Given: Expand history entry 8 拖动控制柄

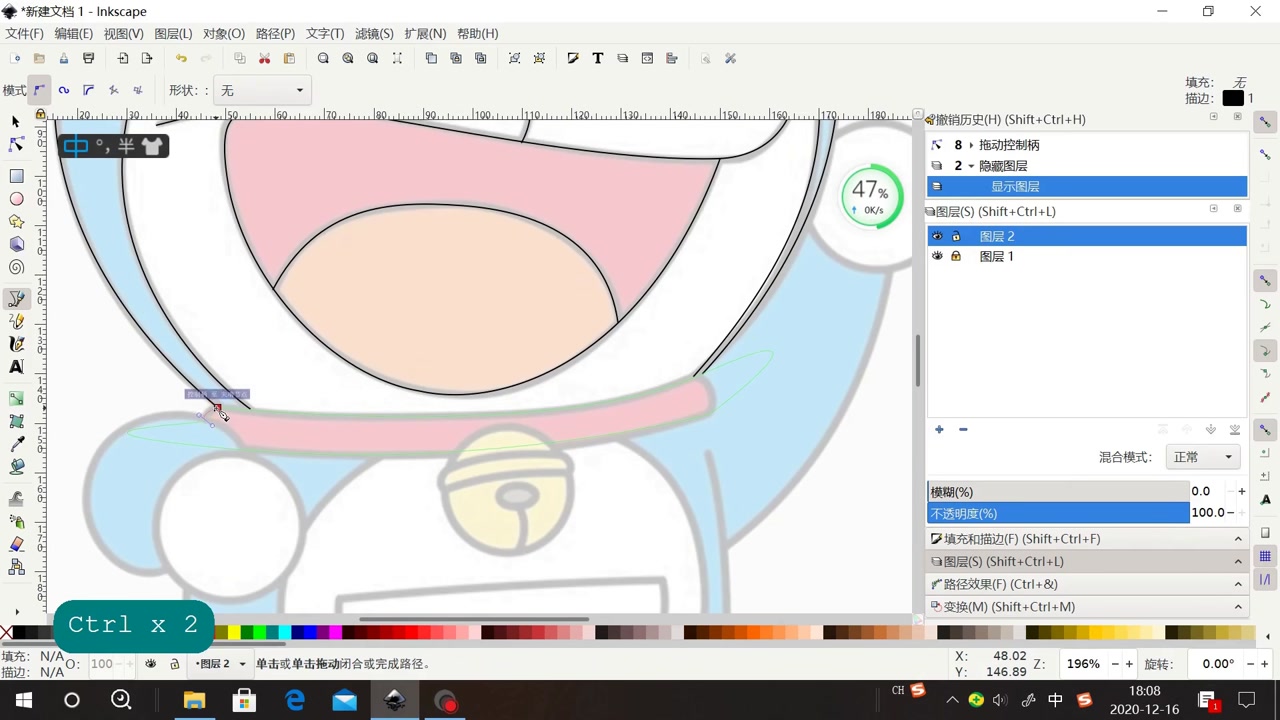Looking at the screenshot, I should click(x=971, y=145).
